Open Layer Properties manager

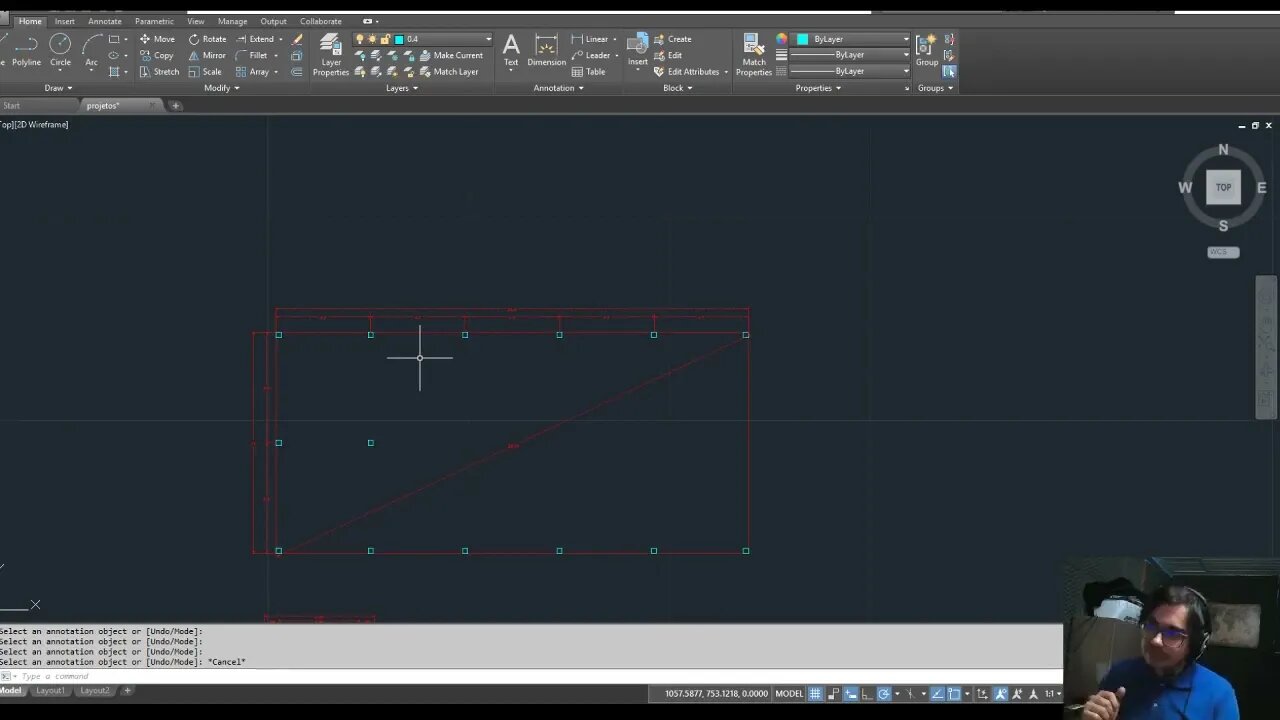coord(331,55)
